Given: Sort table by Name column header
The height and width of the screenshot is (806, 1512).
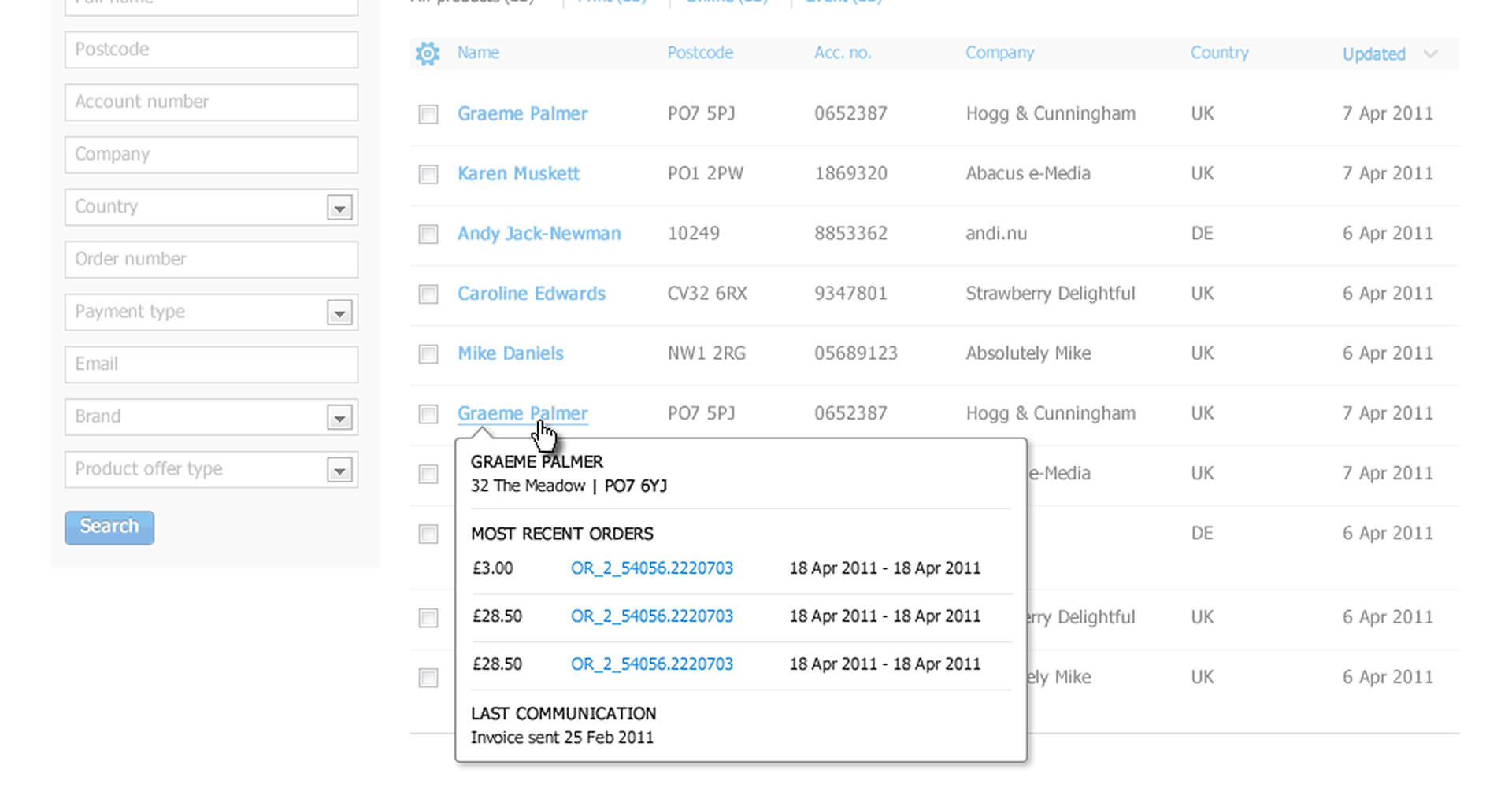Looking at the screenshot, I should [x=478, y=53].
